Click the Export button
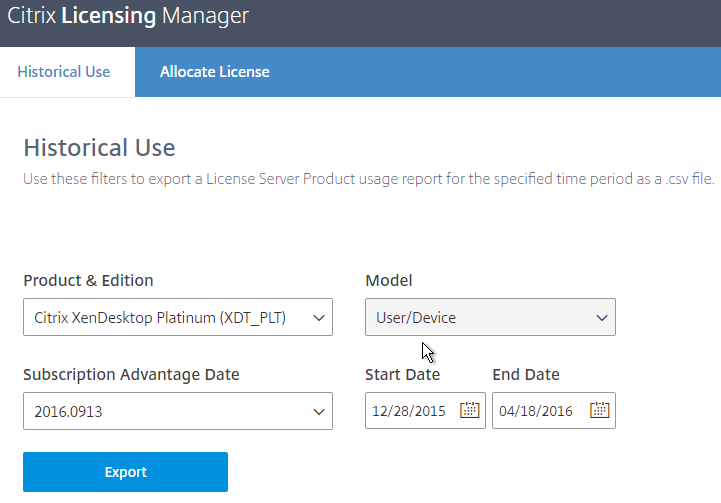This screenshot has height=503, width=721. (126, 472)
